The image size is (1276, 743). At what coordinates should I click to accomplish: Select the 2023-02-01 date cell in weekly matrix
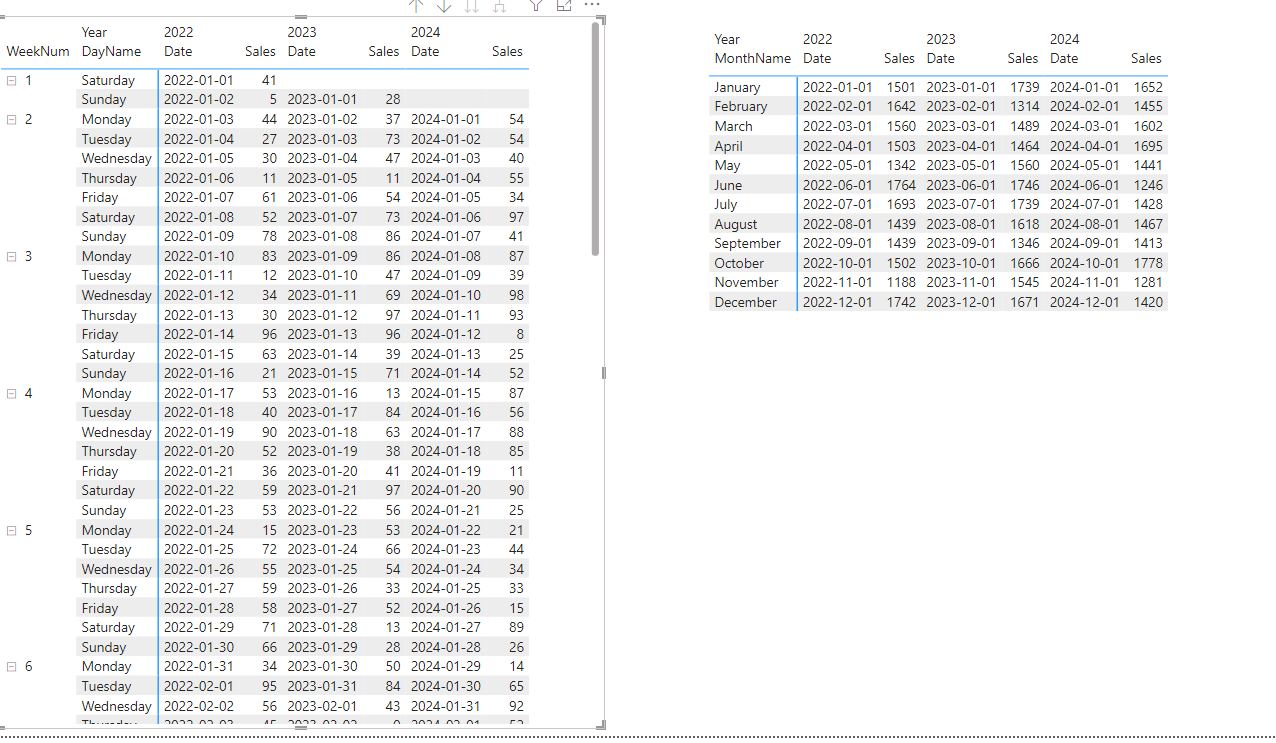(322, 706)
